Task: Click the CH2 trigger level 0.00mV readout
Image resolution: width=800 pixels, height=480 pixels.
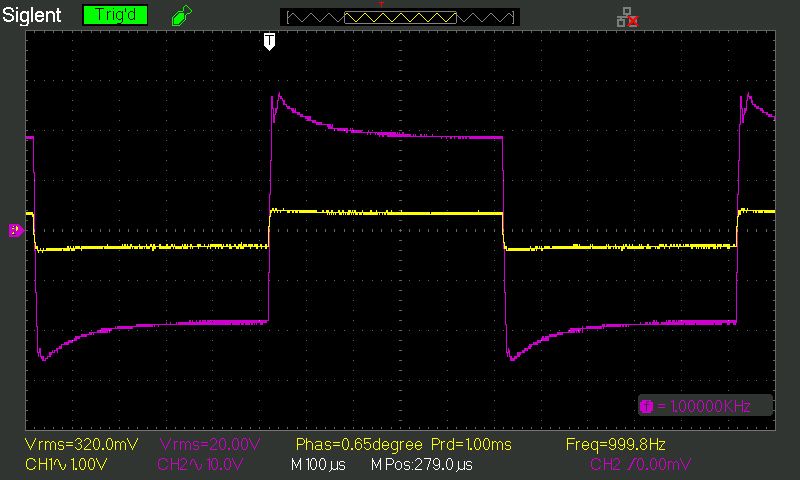Action: coord(640,465)
